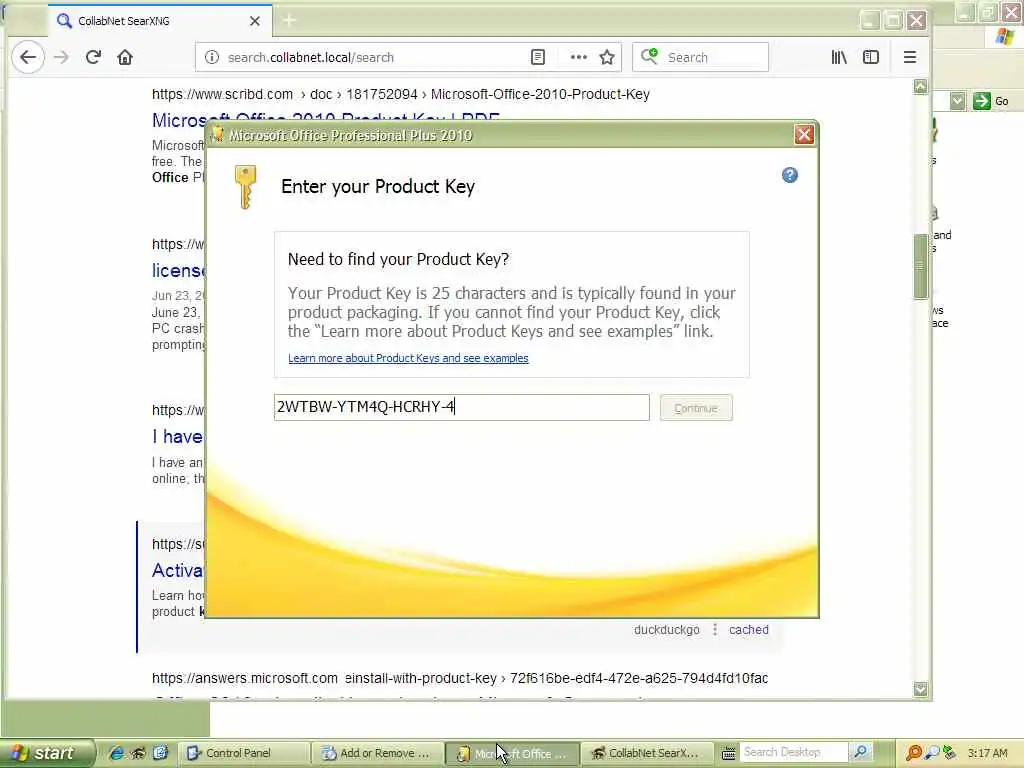Close the CollabNet SearXNG tab

pyautogui.click(x=255, y=21)
